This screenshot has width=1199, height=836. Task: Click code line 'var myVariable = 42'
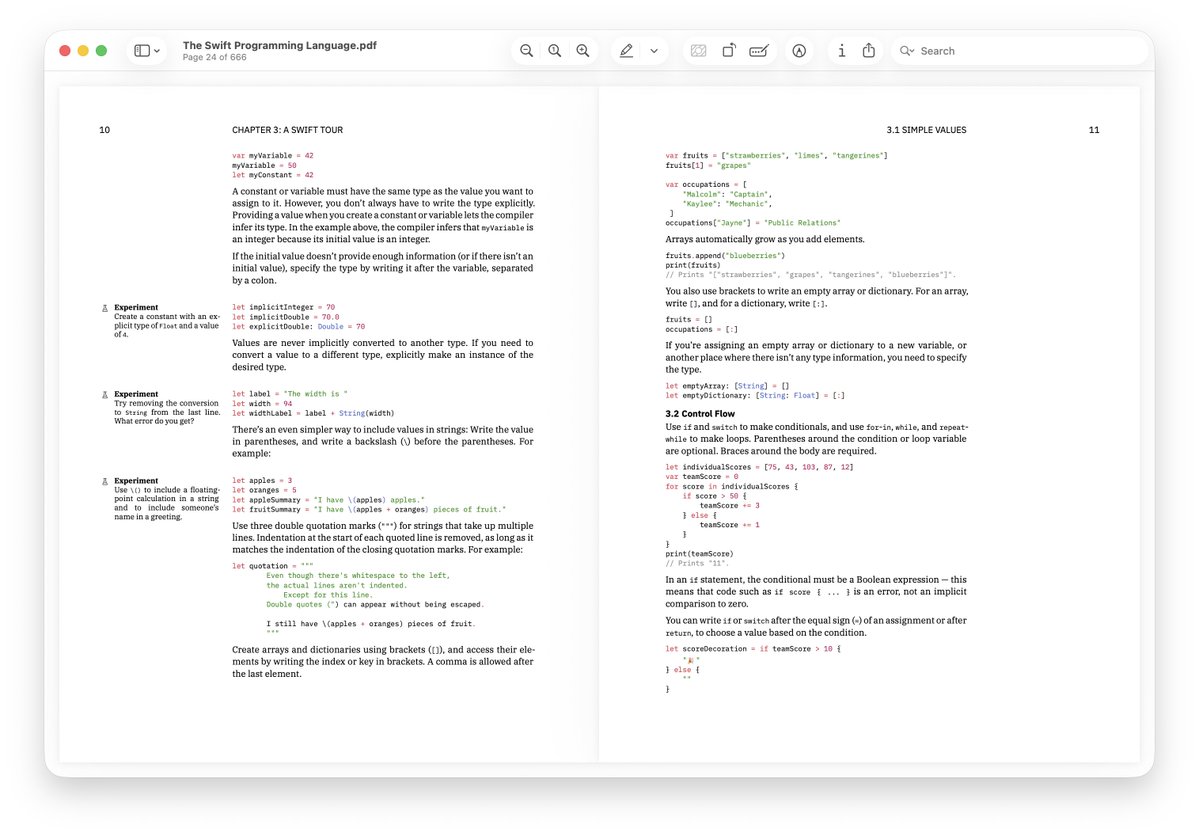273,155
